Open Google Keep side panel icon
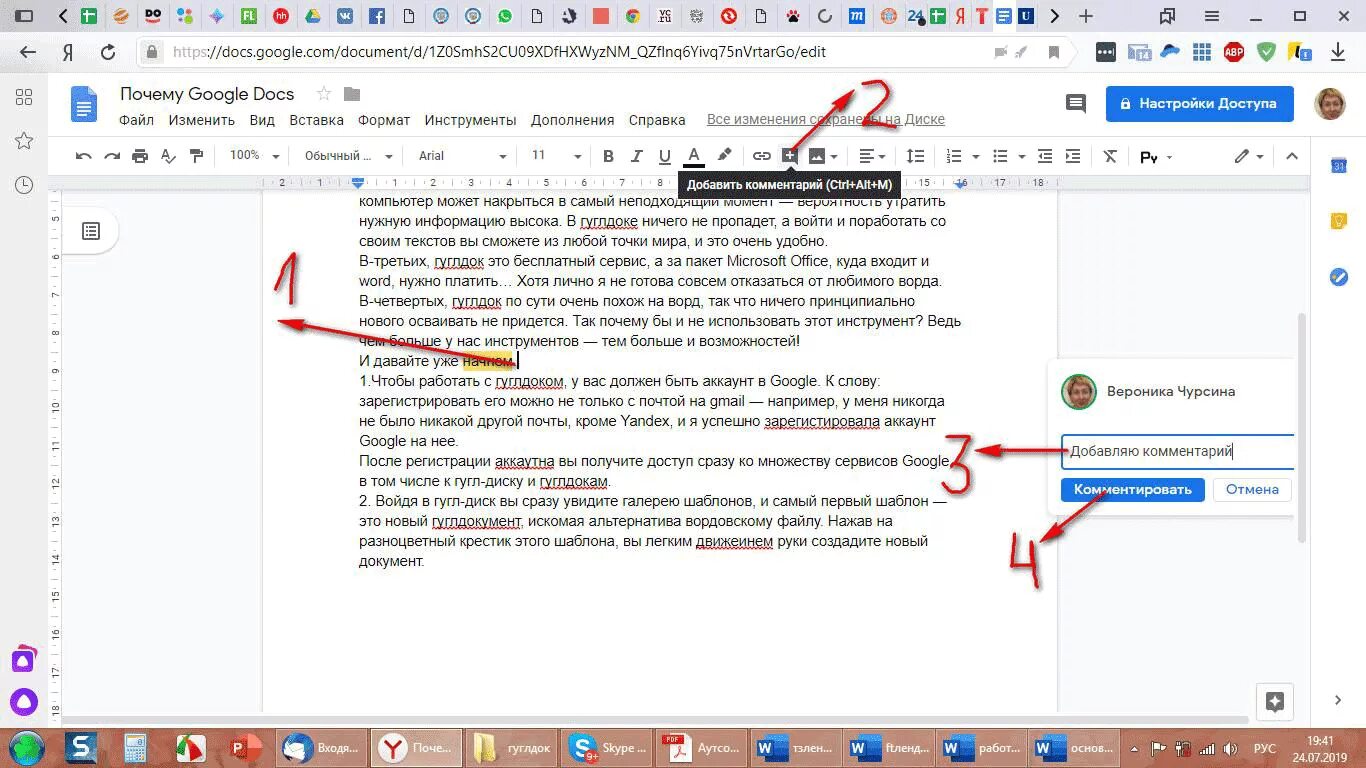 [x=1339, y=222]
